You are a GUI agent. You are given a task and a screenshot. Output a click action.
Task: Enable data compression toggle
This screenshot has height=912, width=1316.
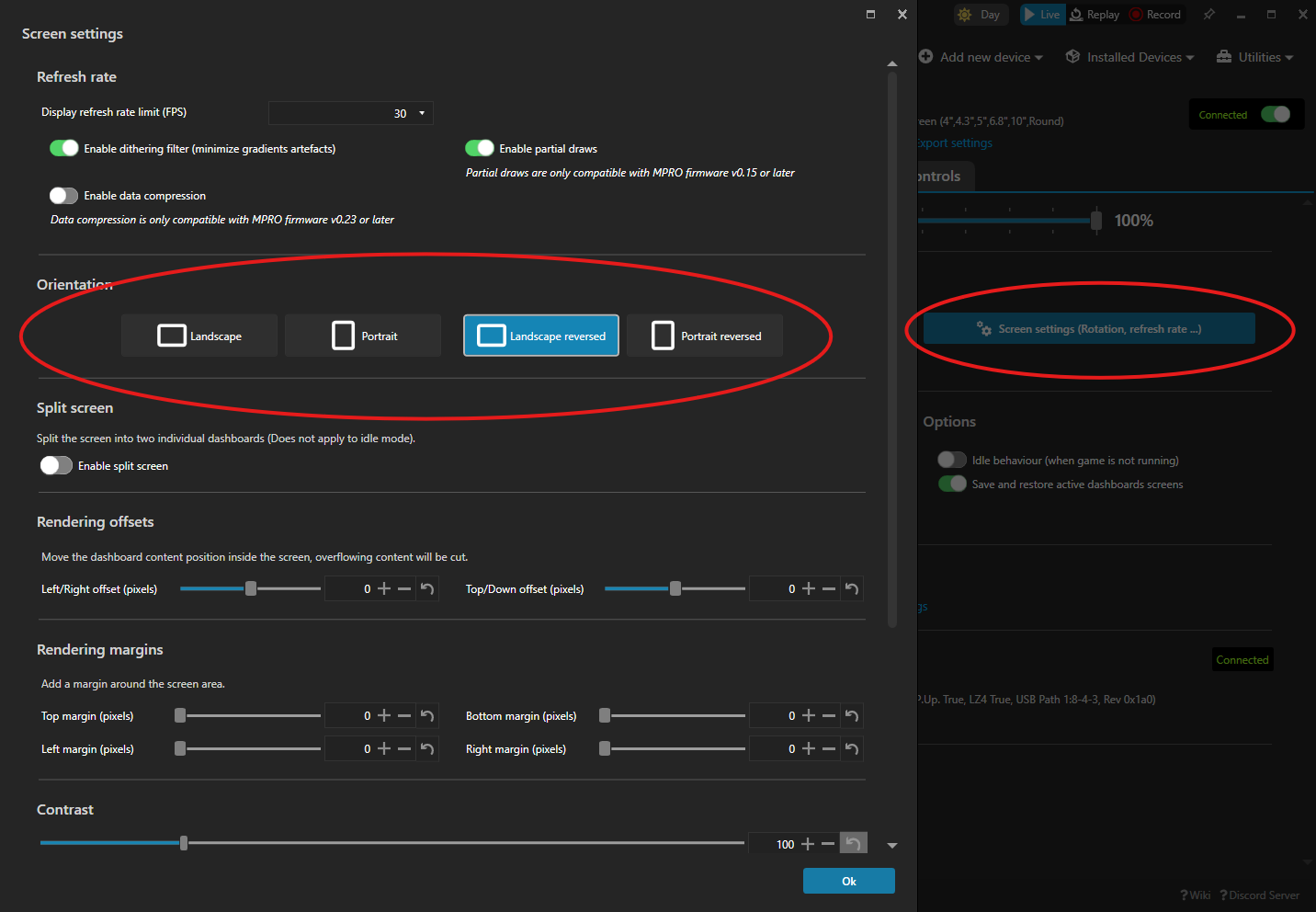64,196
